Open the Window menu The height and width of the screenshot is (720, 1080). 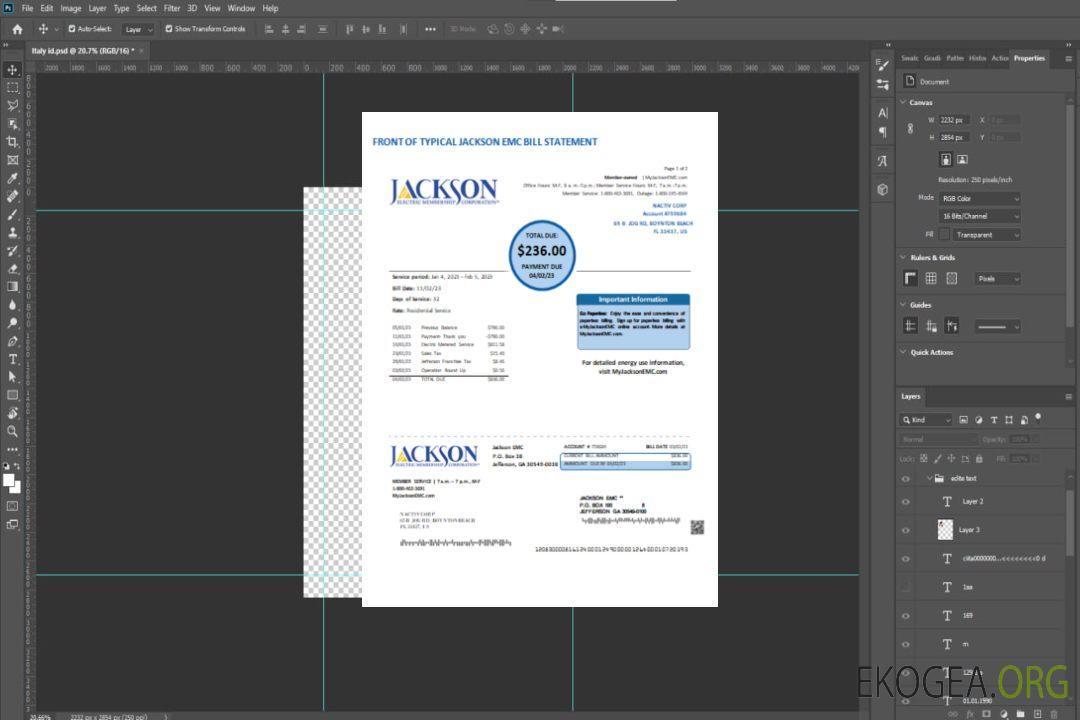point(241,8)
